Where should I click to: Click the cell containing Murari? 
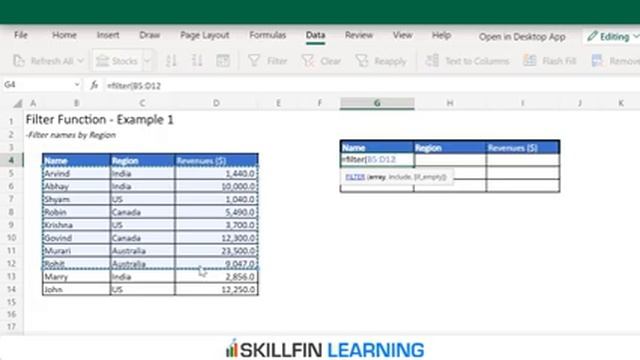76,251
